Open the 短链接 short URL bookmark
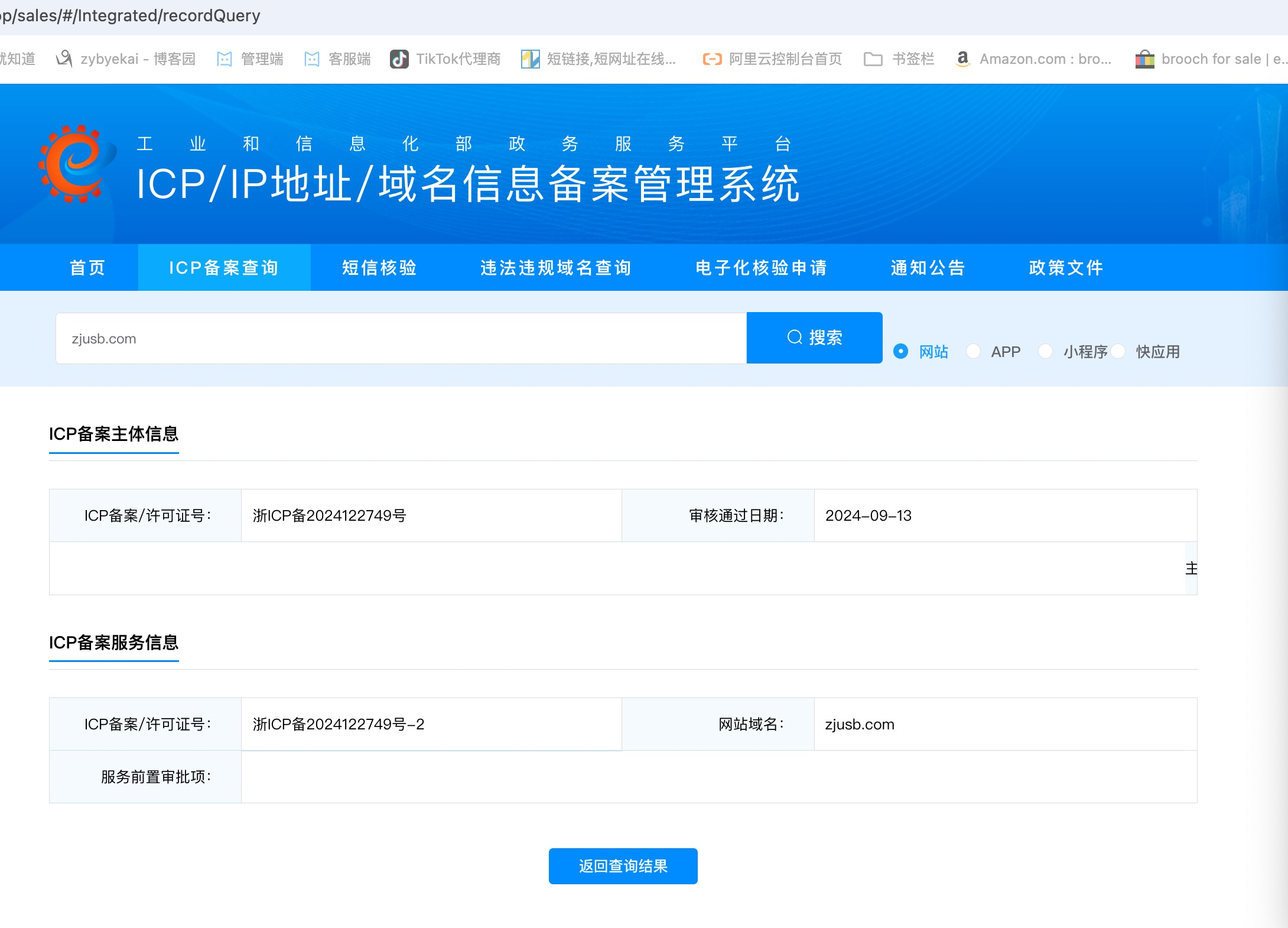 click(x=599, y=59)
